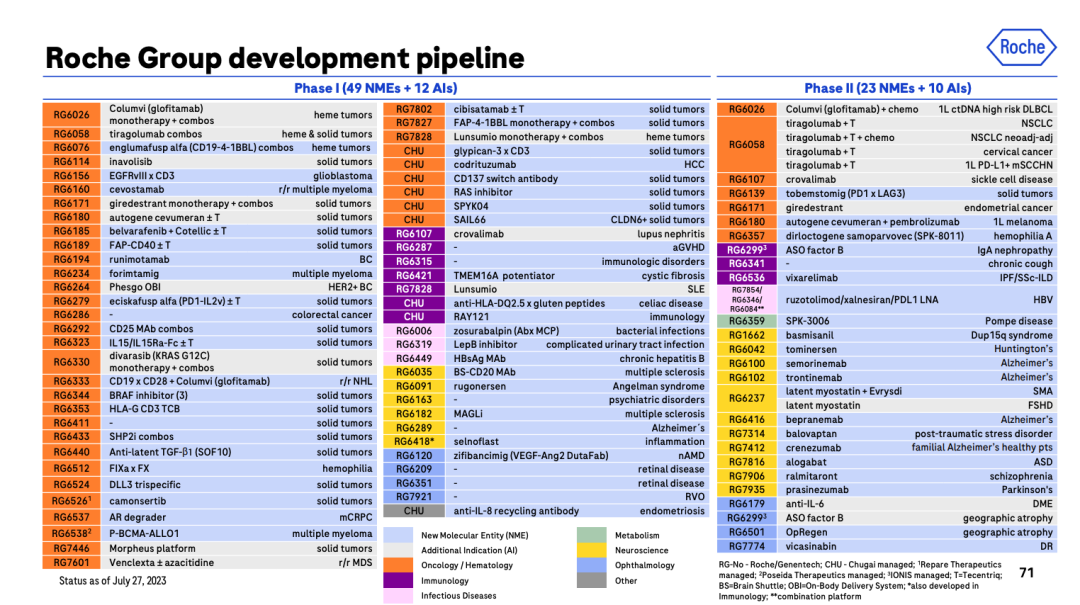Image resolution: width=1080 pixels, height=605 pixels.
Task: Click the RG6194 code cell
Action: pos(72,260)
